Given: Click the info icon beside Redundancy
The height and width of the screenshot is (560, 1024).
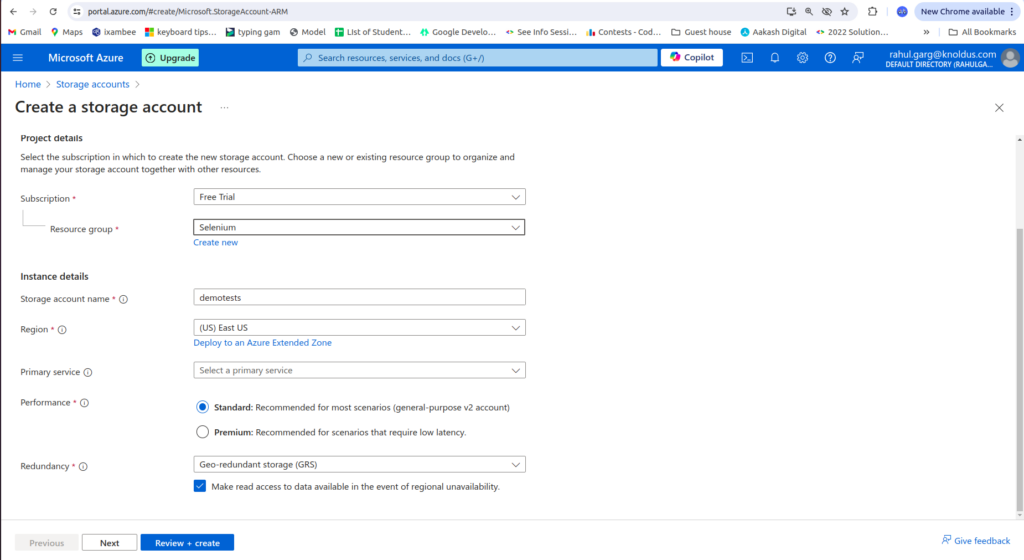Looking at the screenshot, I should coord(83,467).
